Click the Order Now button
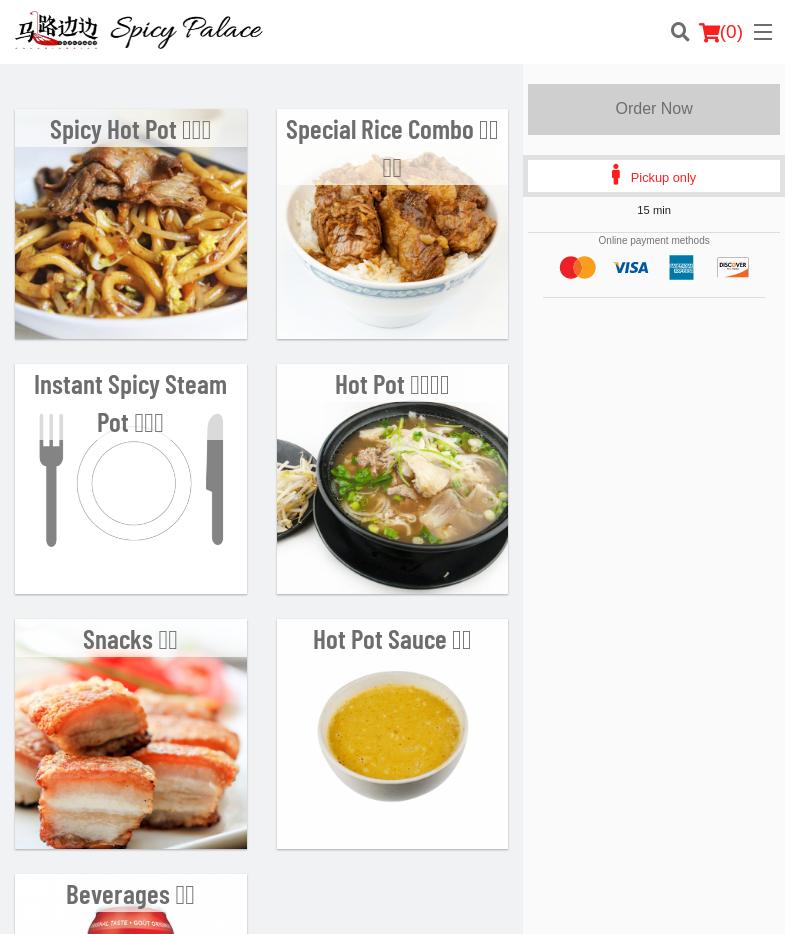 pyautogui.click(x=654, y=109)
